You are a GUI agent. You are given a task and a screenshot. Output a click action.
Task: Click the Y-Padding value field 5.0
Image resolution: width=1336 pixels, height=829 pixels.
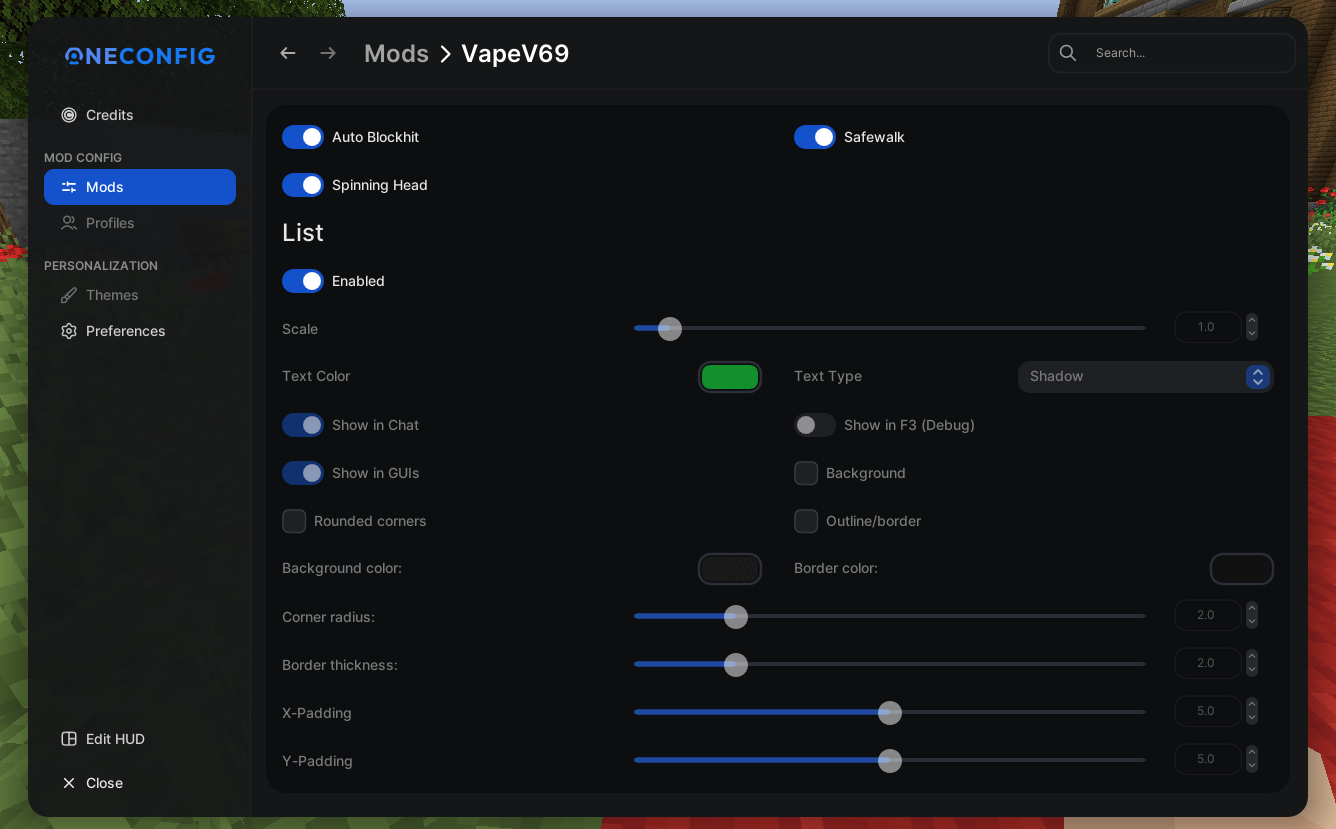tap(1208, 759)
